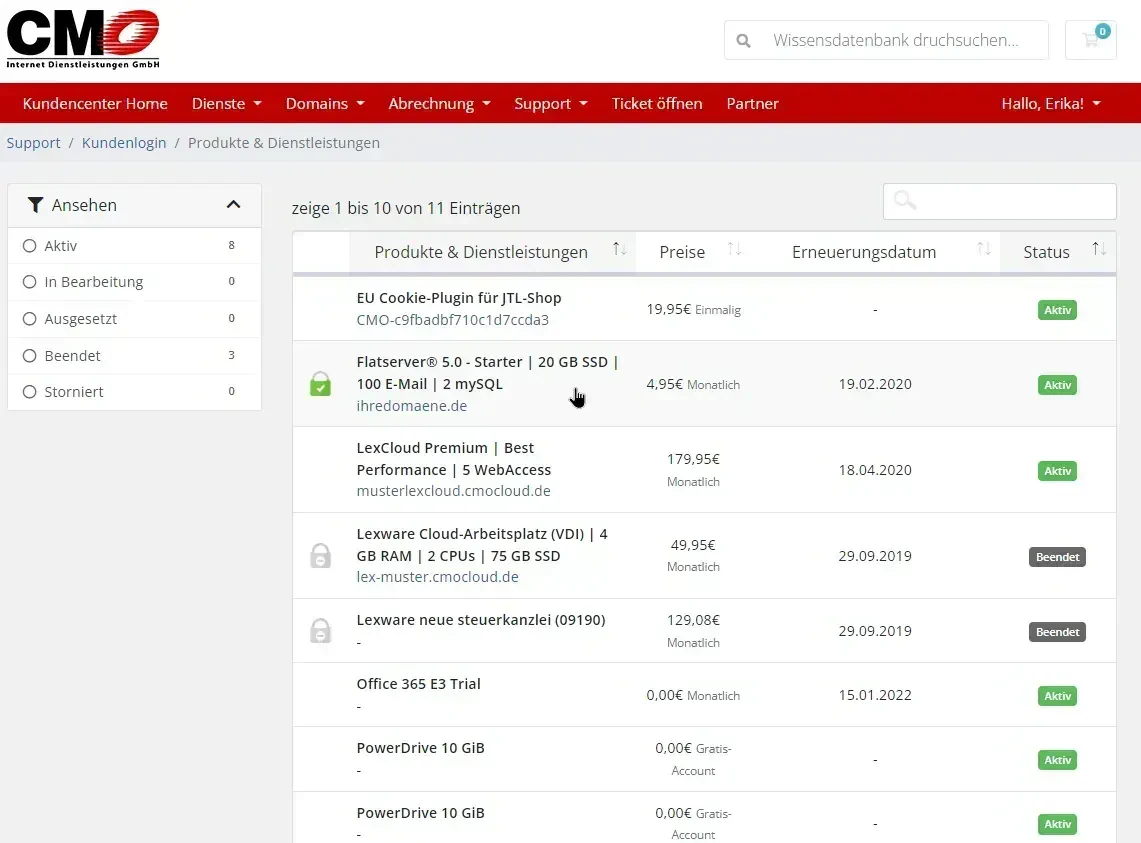Sort by Produkte & Dienstleistungen arrows
Screen dimensions: 1141x843
[619, 250]
